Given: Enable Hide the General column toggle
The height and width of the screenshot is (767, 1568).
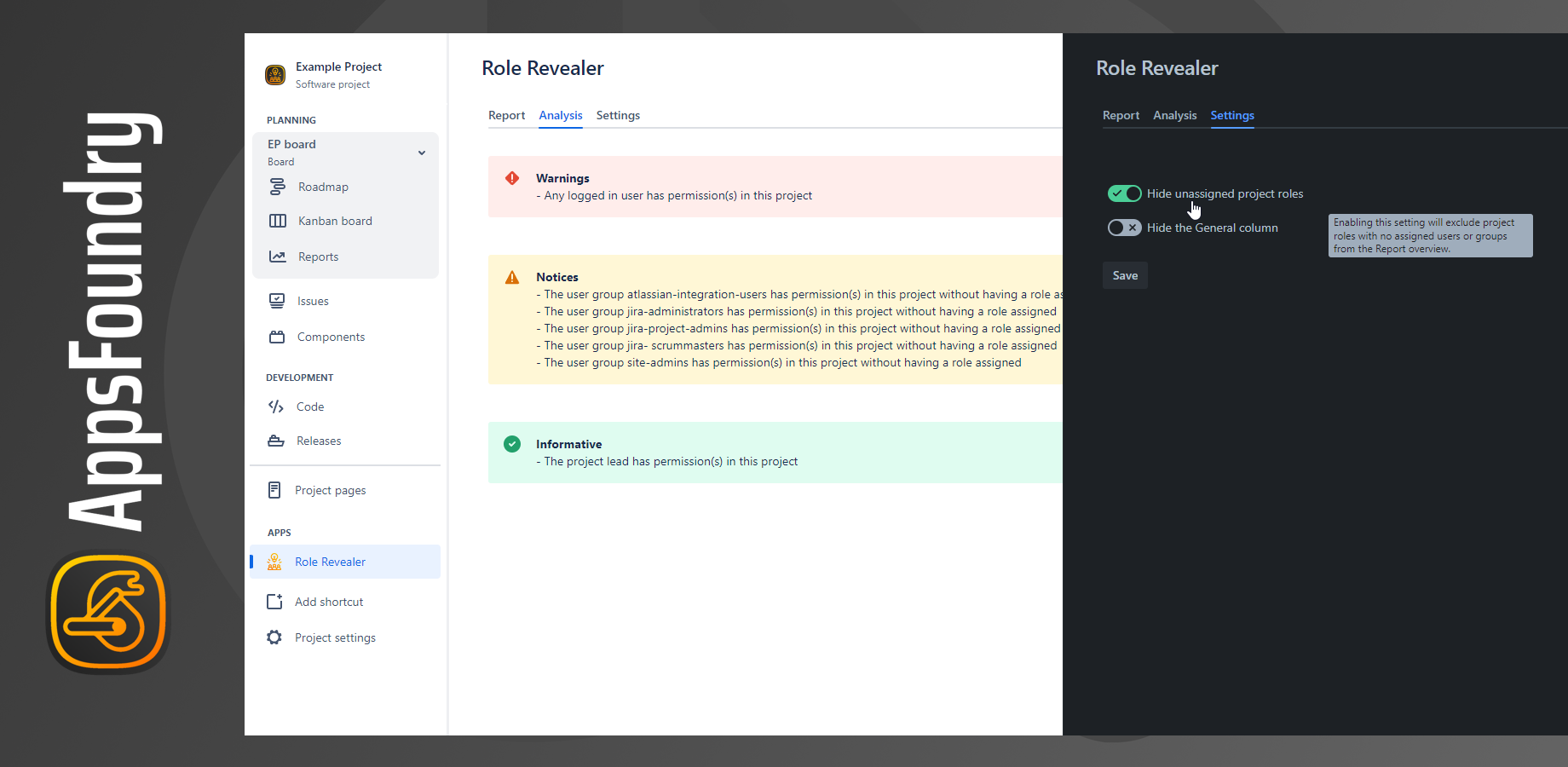Looking at the screenshot, I should click(x=1125, y=228).
